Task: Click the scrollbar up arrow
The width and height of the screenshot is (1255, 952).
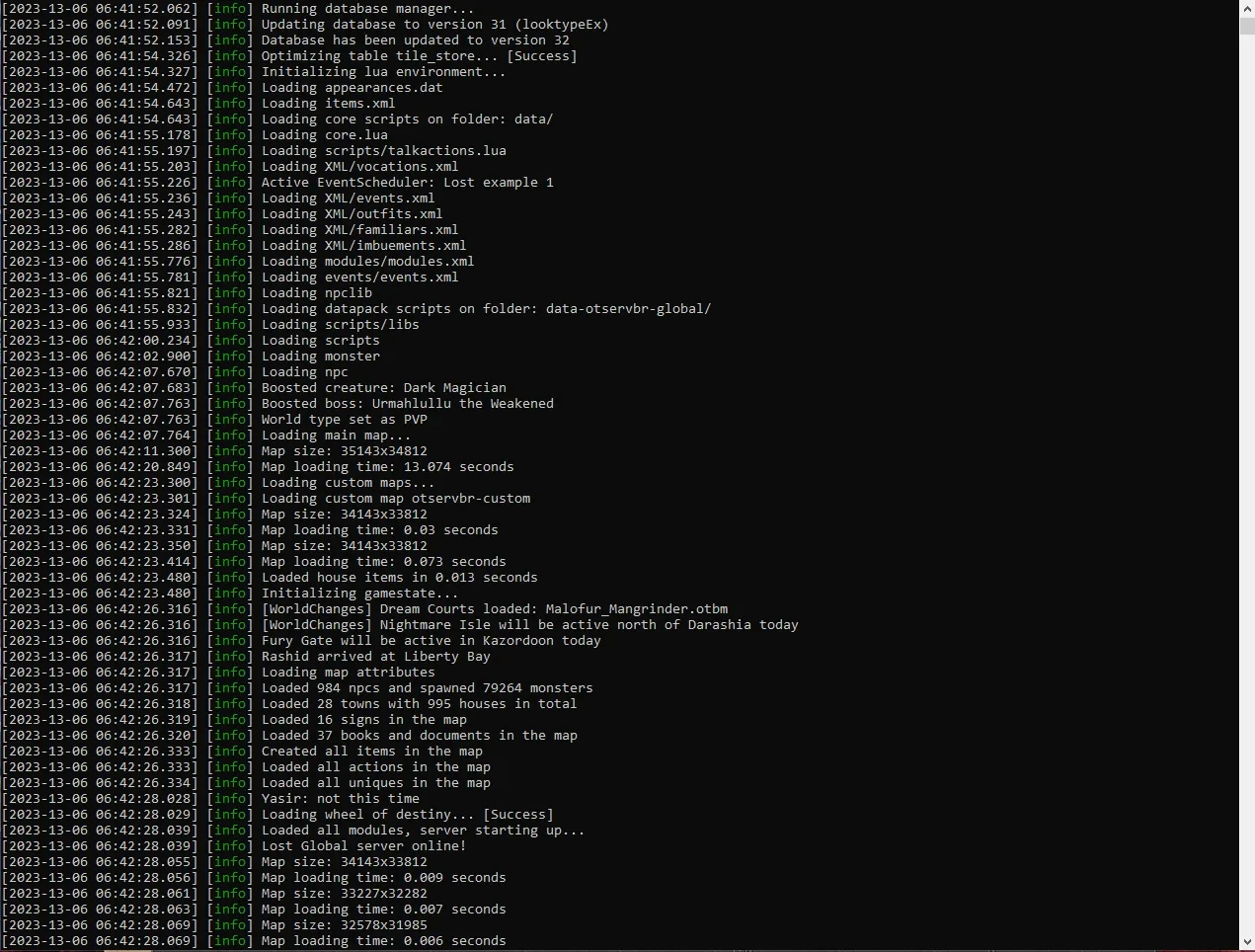Action: 1246,8
